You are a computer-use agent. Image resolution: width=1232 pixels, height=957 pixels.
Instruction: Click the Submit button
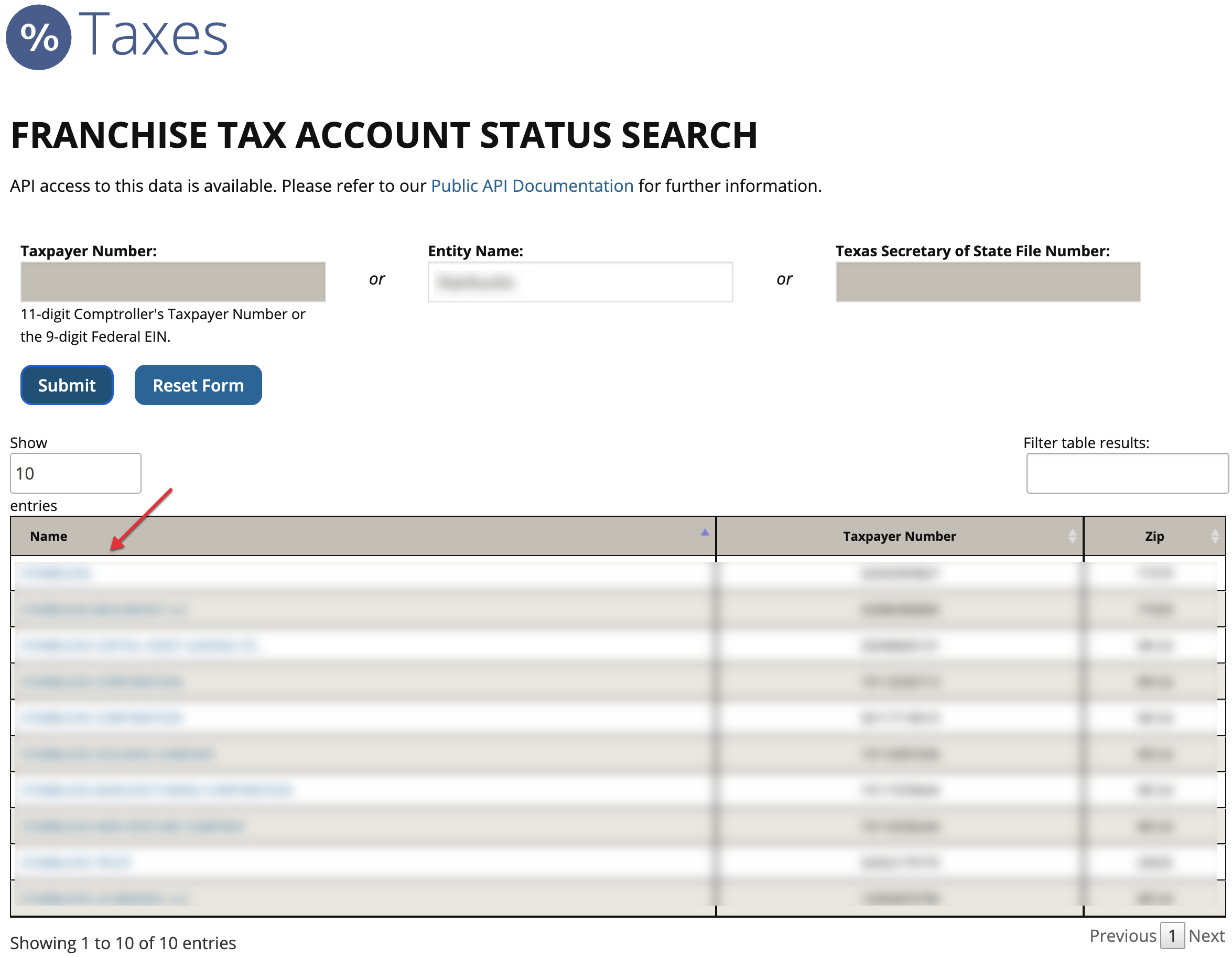coord(67,385)
